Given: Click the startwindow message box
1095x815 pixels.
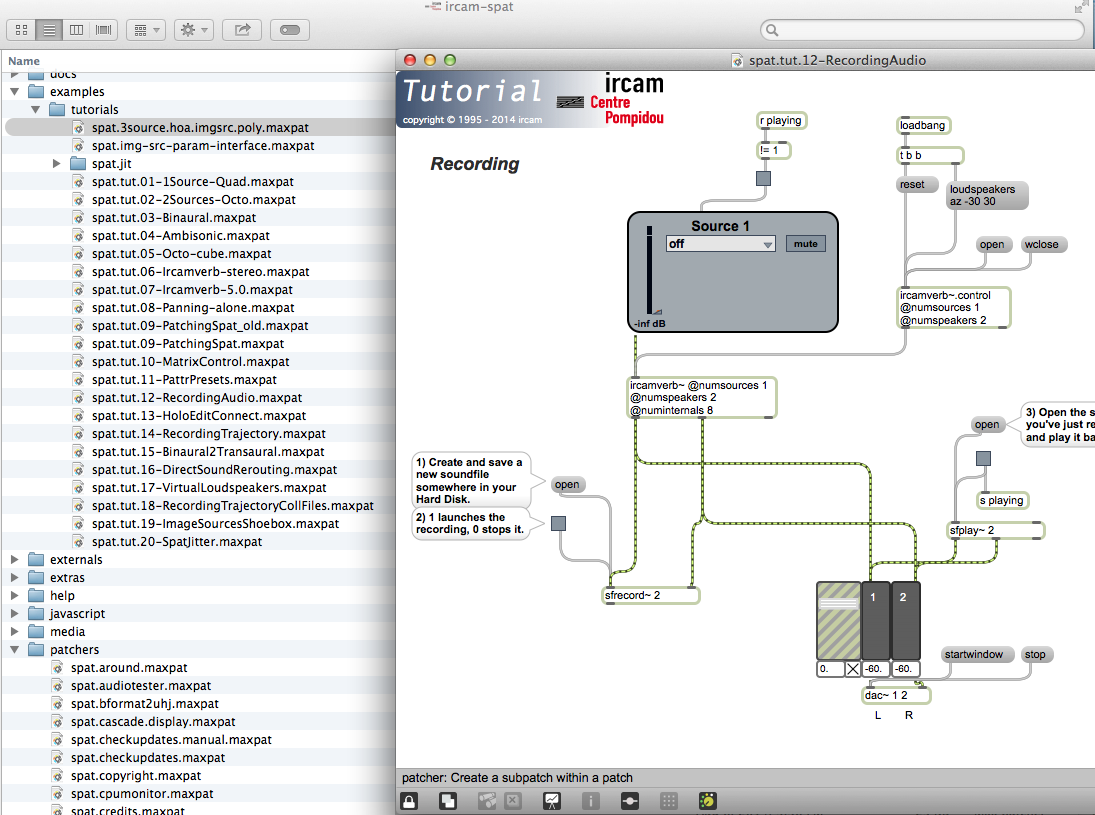Looking at the screenshot, I should pyautogui.click(x=976, y=654).
